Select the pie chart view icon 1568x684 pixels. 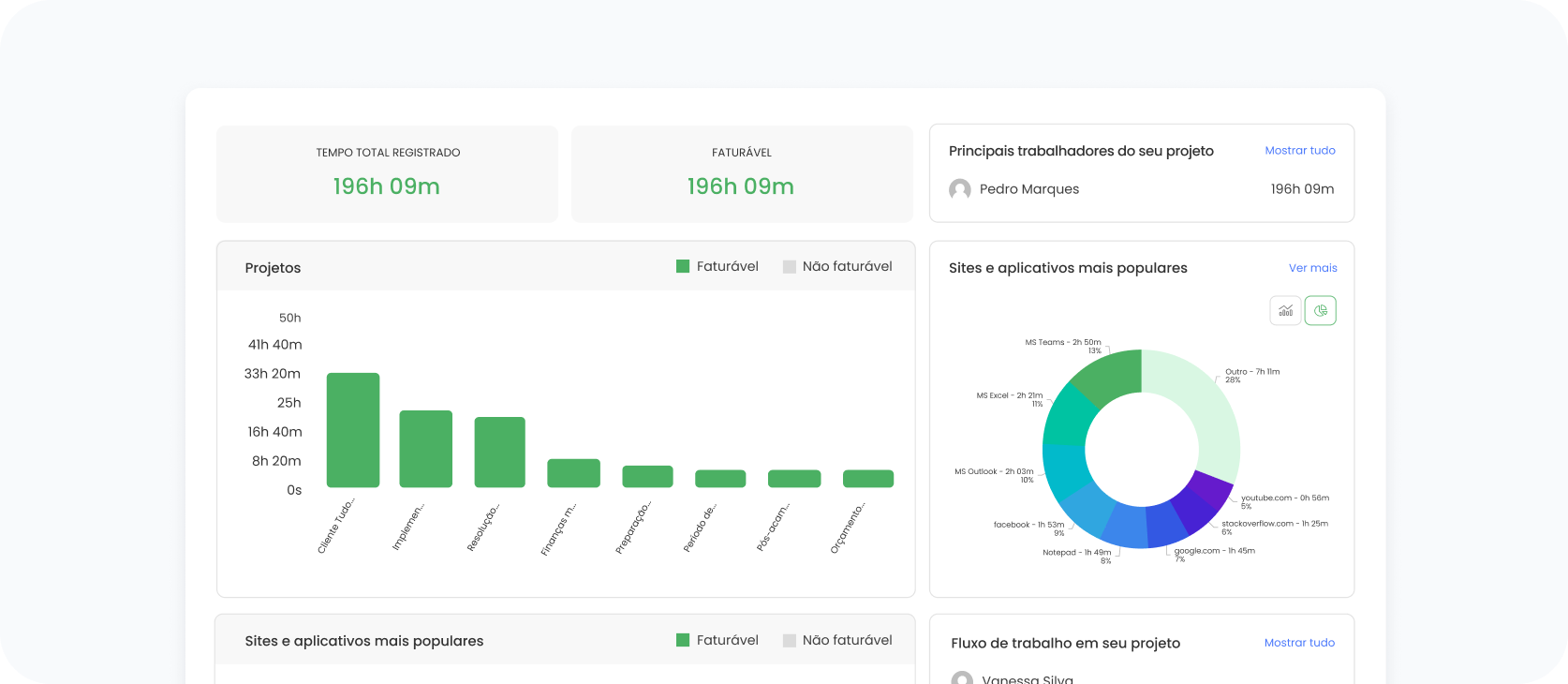tap(1320, 310)
